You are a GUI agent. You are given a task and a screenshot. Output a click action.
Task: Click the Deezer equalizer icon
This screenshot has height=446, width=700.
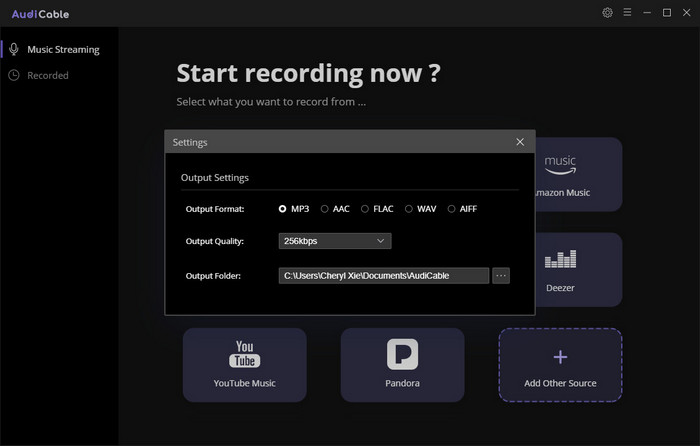click(560, 260)
